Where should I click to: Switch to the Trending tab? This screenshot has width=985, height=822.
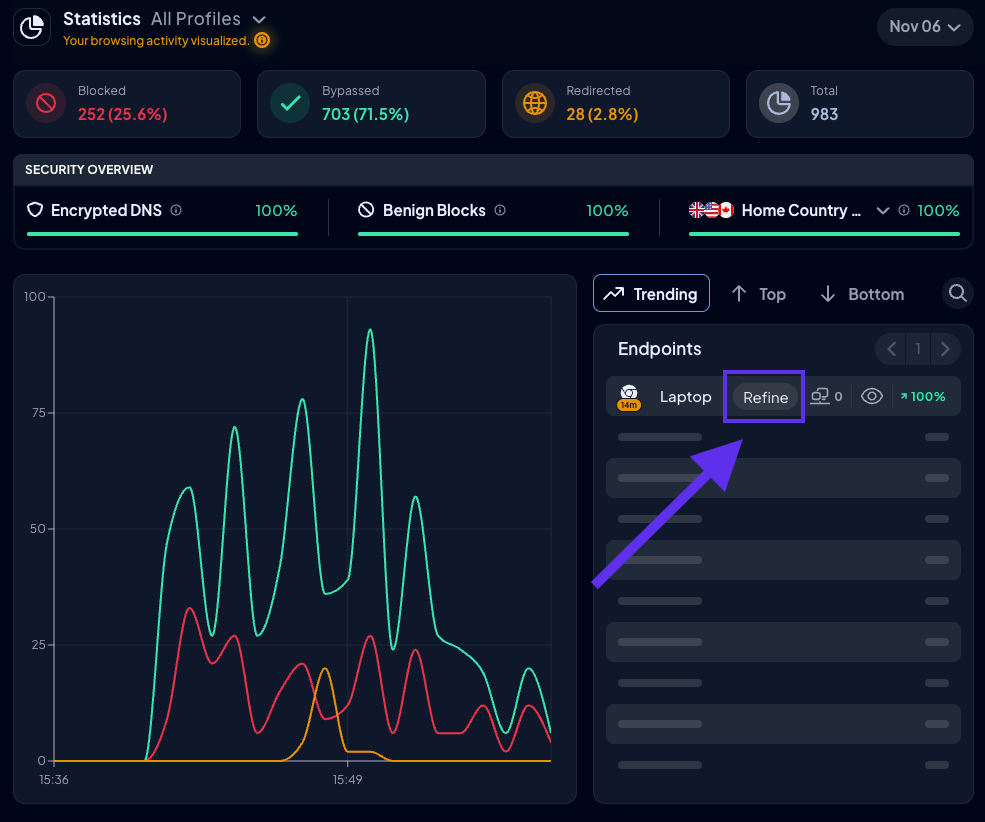coord(651,294)
